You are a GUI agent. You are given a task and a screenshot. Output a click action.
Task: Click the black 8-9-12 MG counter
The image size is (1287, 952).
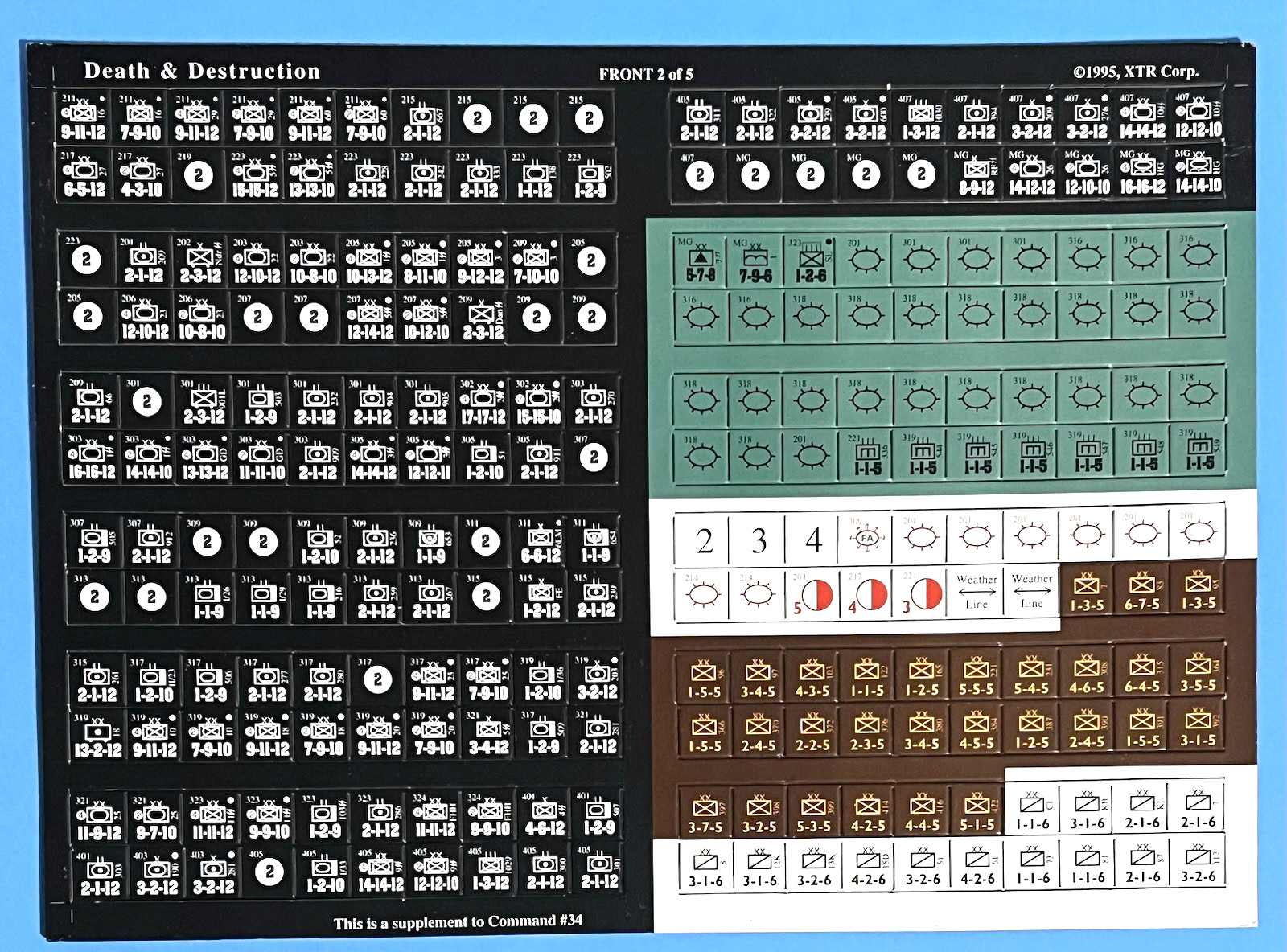(x=976, y=173)
